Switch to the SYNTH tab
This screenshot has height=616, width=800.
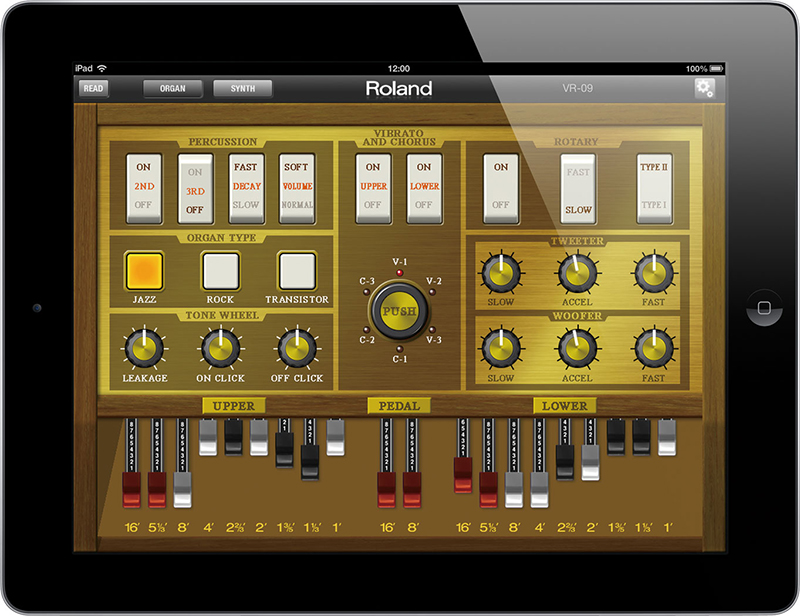tap(242, 88)
